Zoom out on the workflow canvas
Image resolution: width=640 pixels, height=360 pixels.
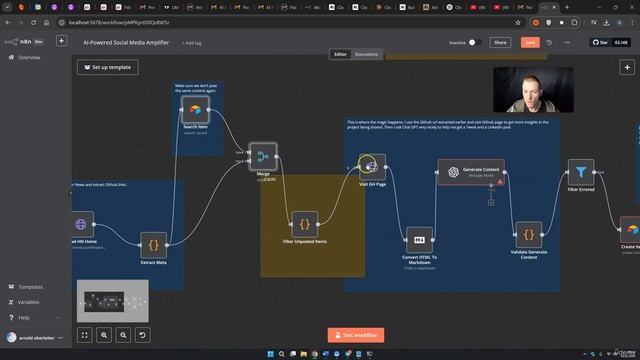coord(123,335)
